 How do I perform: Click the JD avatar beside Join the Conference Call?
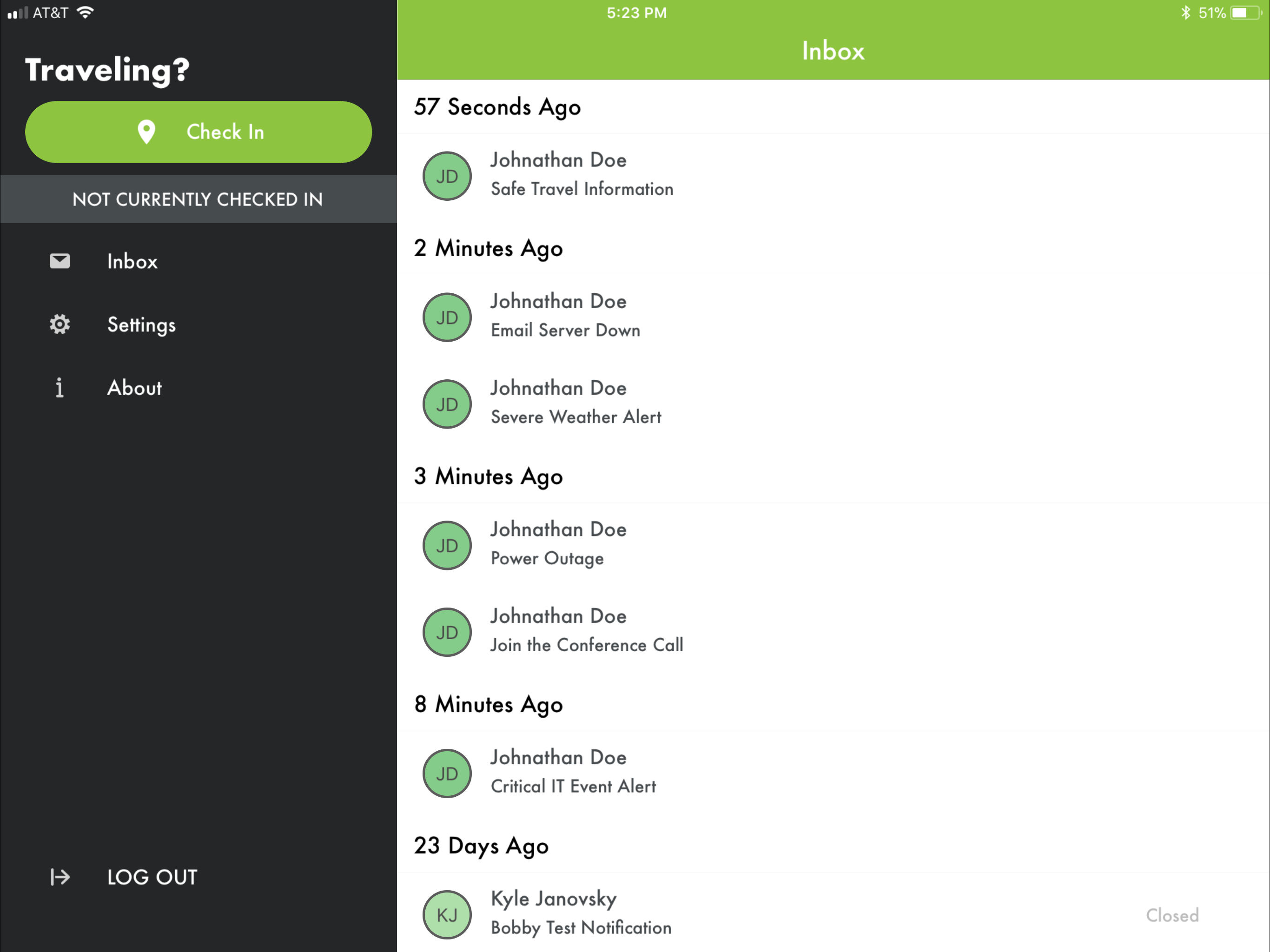click(447, 632)
